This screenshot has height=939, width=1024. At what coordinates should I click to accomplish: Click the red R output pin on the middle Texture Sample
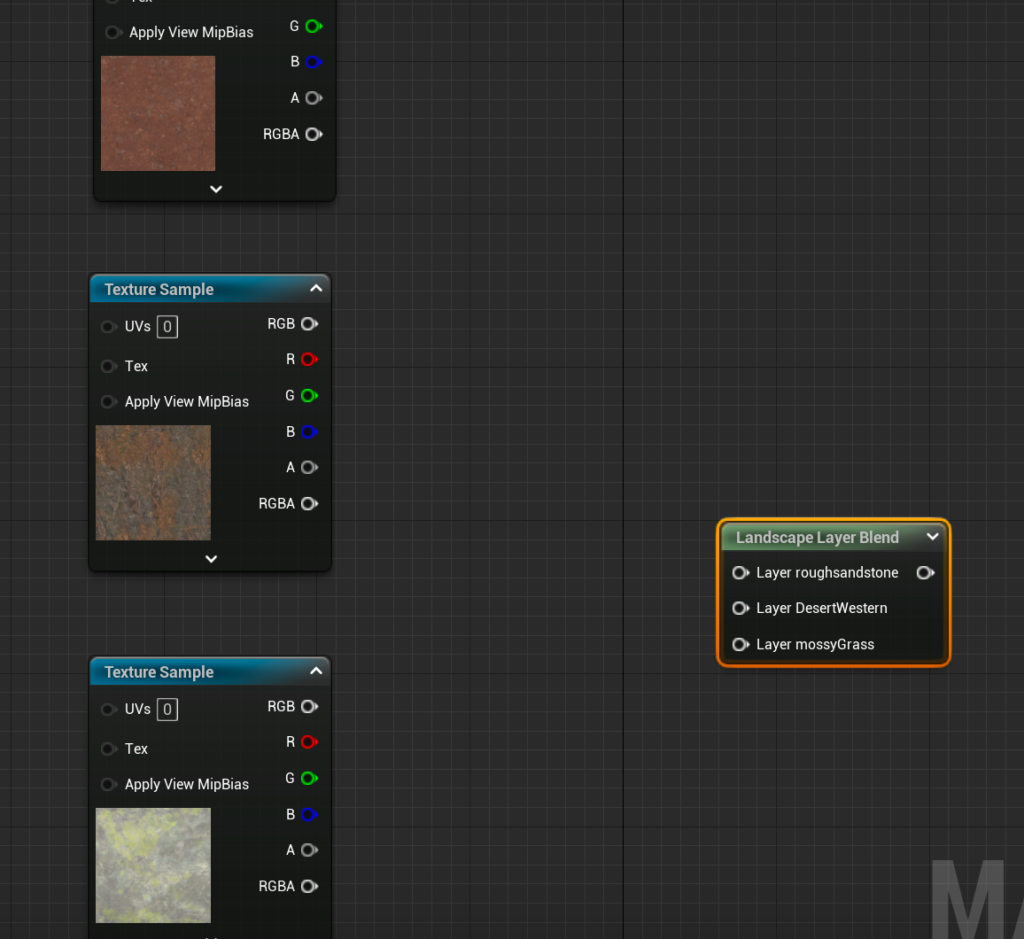(309, 360)
